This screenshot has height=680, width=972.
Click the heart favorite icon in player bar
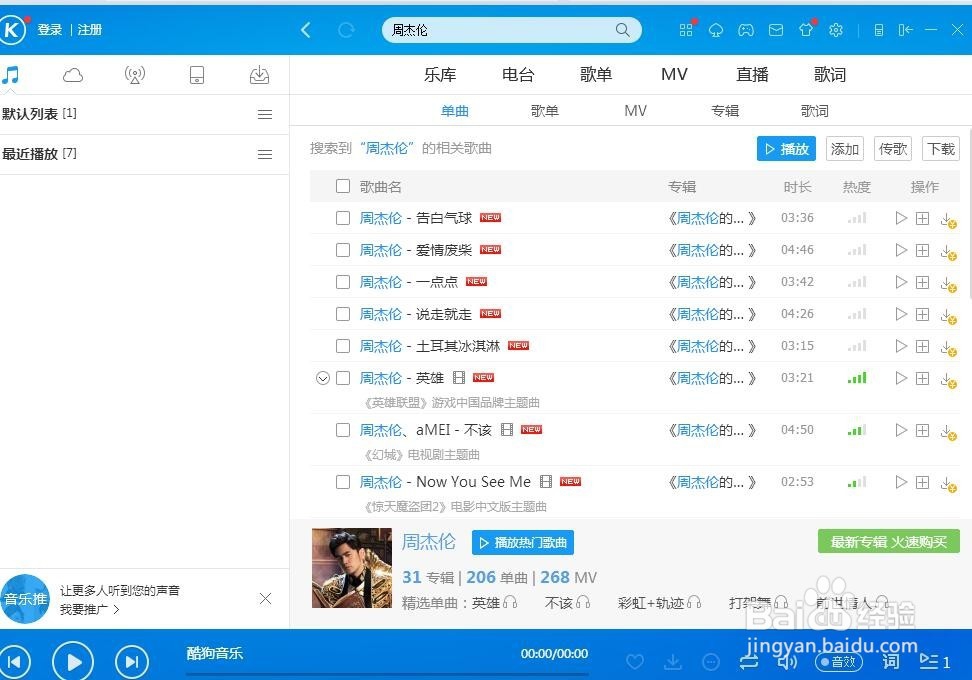click(x=635, y=662)
